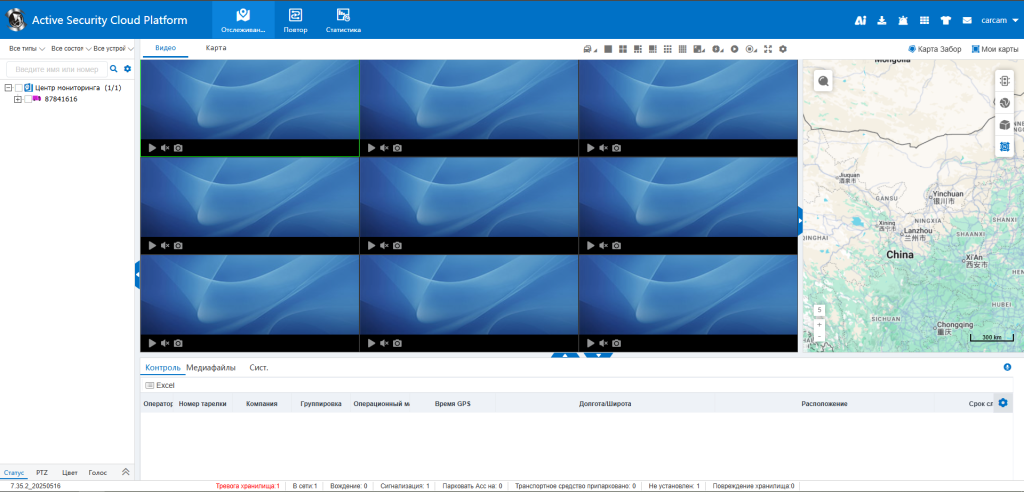Open the alarm siren notifications icon
Image resolution: width=1024 pixels, height=492 pixels.
pyautogui.click(x=903, y=20)
